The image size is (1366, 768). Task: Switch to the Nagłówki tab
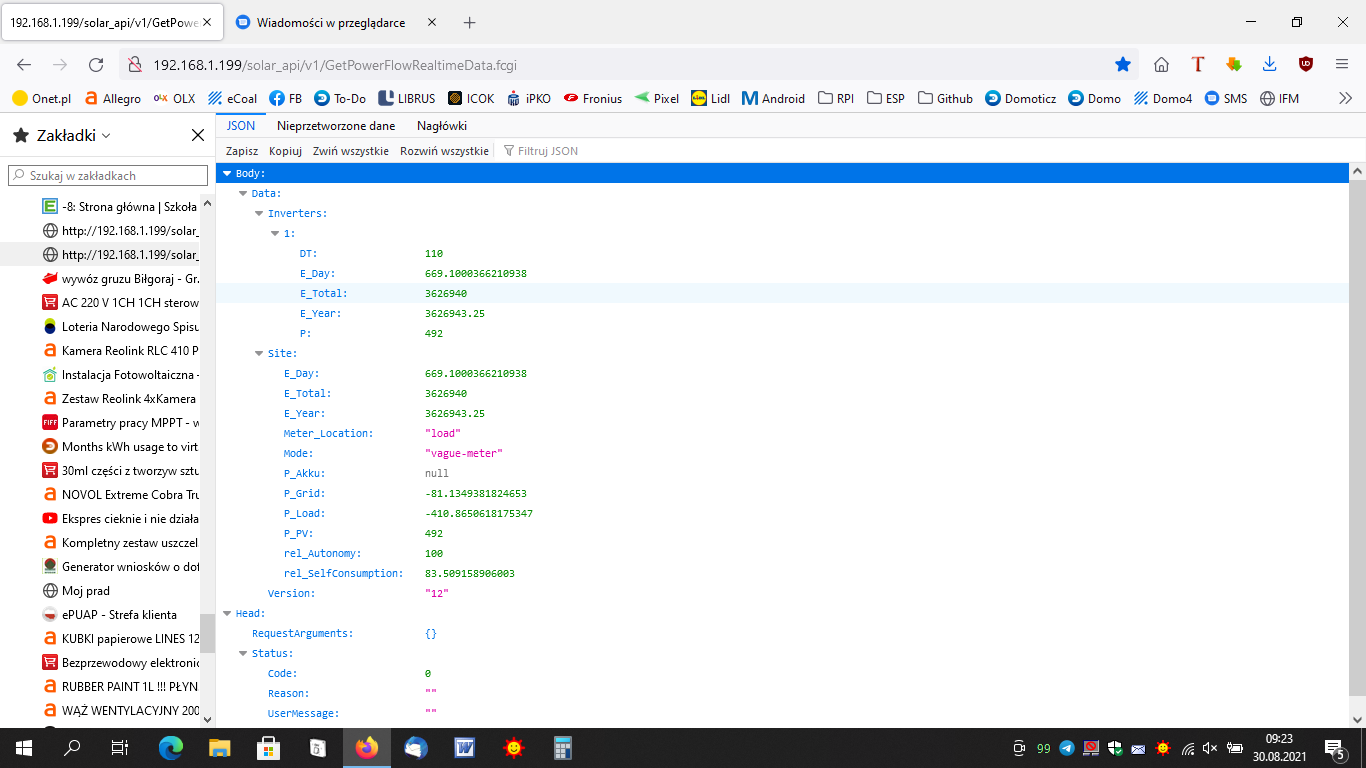[x=442, y=126]
